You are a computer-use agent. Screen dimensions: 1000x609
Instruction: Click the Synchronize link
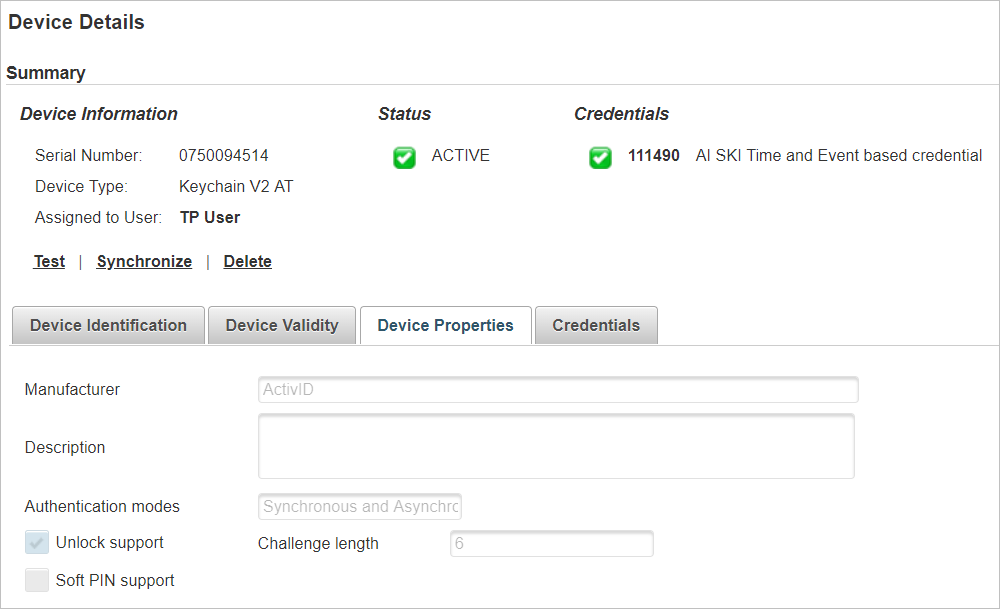click(x=144, y=261)
